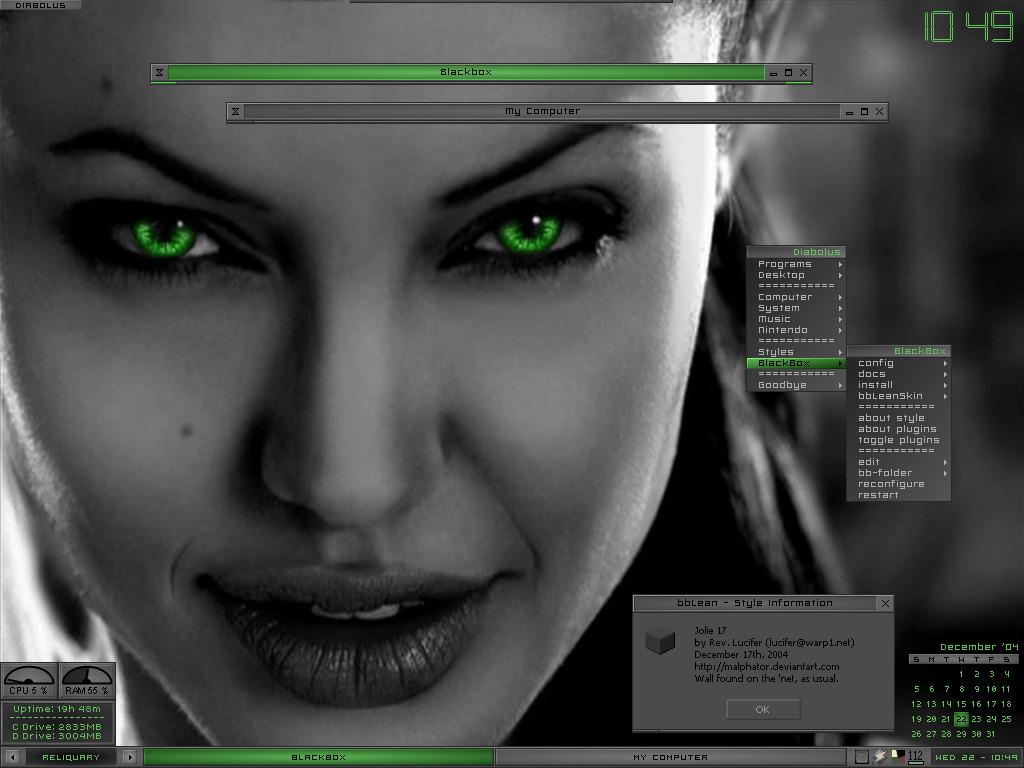The width and height of the screenshot is (1024, 768).
Task: Click the My Computer task button in taskbar
Action: point(671,758)
